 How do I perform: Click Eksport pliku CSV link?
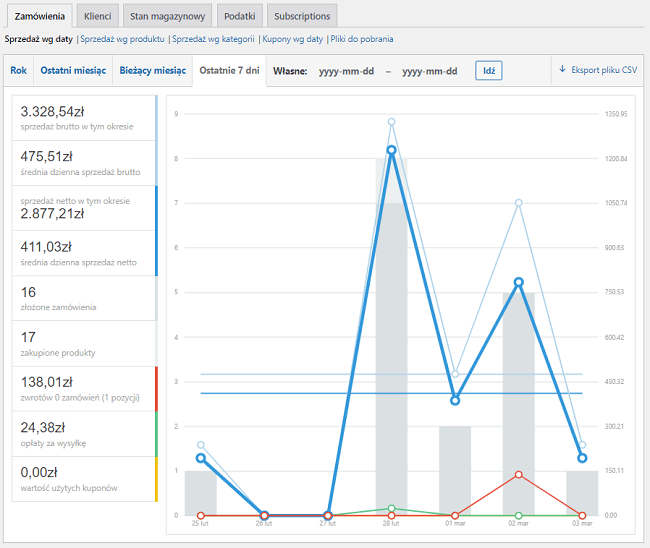coord(598,70)
